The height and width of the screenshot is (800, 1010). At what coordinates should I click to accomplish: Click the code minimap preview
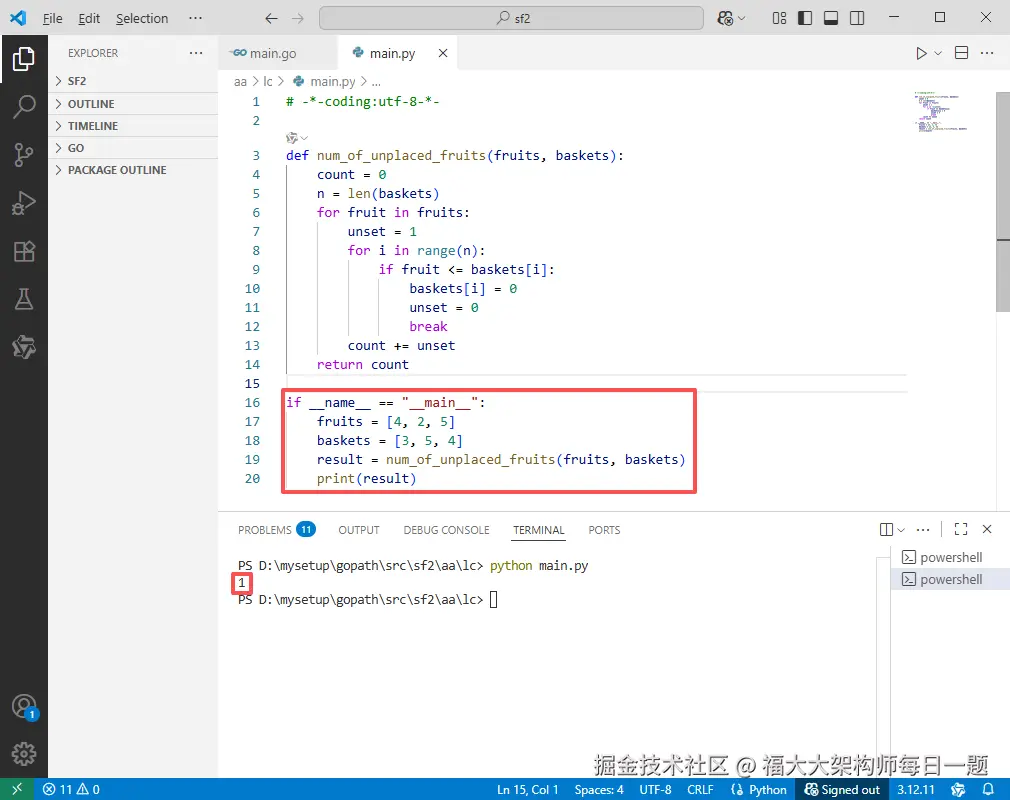[940, 112]
